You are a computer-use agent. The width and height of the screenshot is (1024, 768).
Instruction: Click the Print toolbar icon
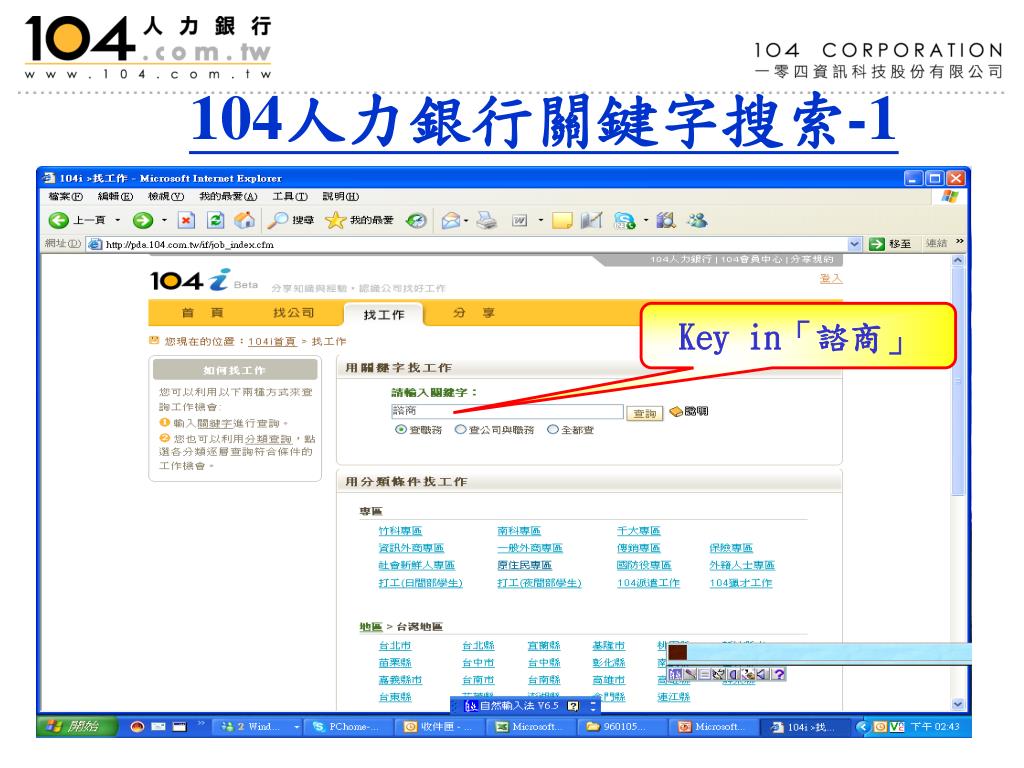click(487, 221)
